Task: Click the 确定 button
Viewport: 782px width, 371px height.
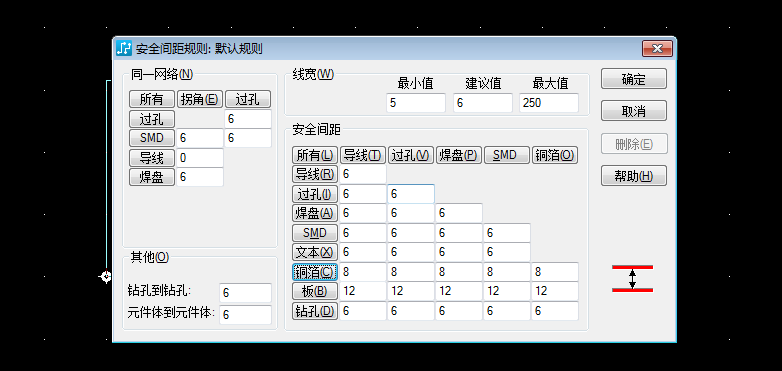Action: [633, 79]
